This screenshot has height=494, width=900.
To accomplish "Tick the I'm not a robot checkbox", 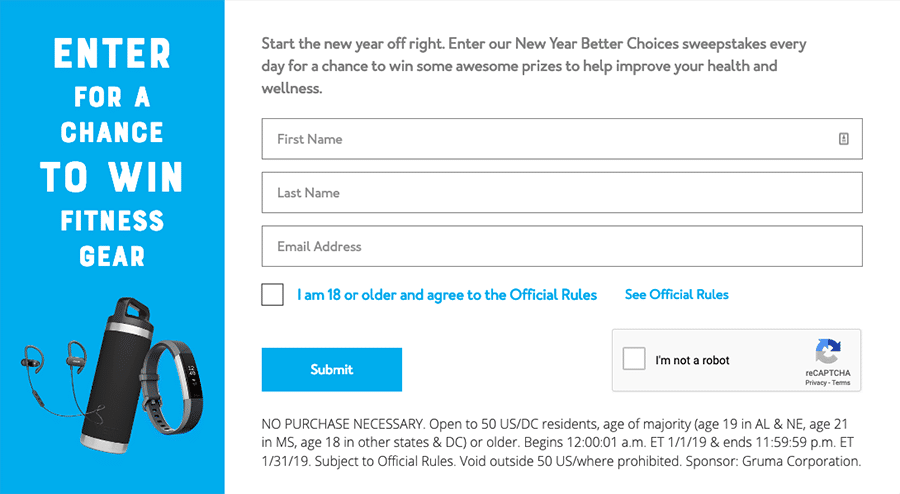I will [x=634, y=360].
